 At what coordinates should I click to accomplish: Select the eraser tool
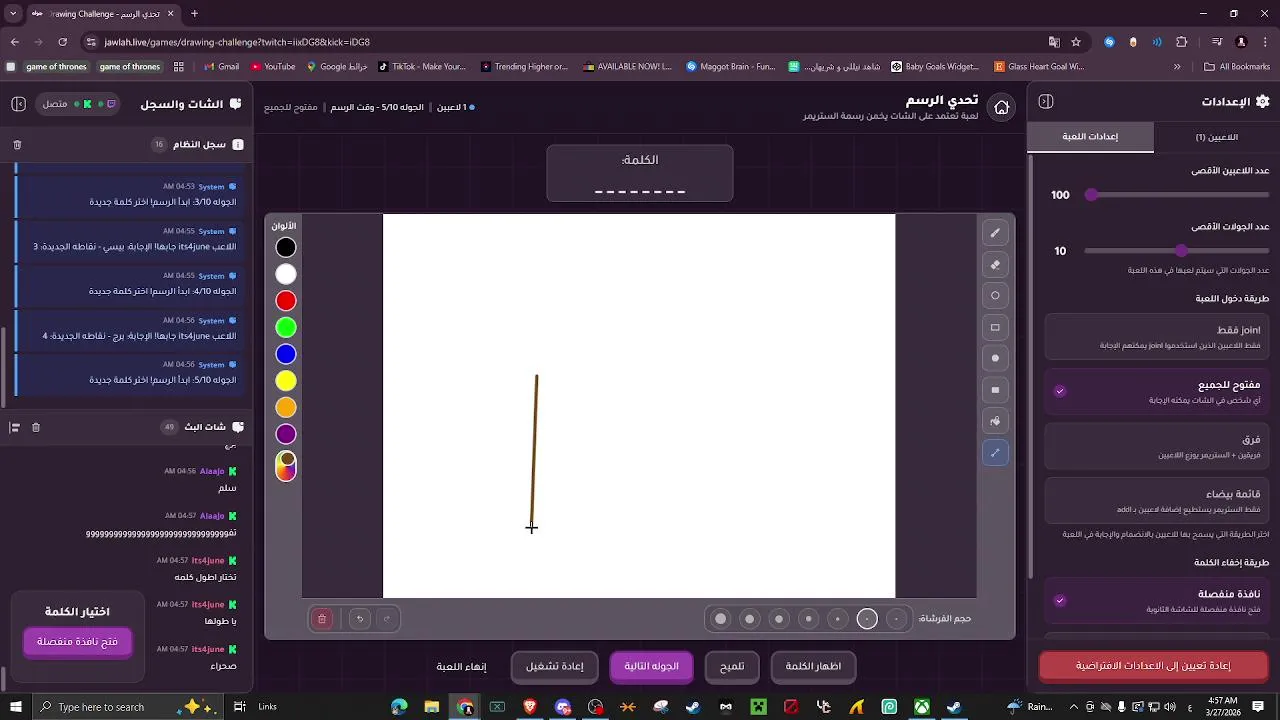[995, 265]
